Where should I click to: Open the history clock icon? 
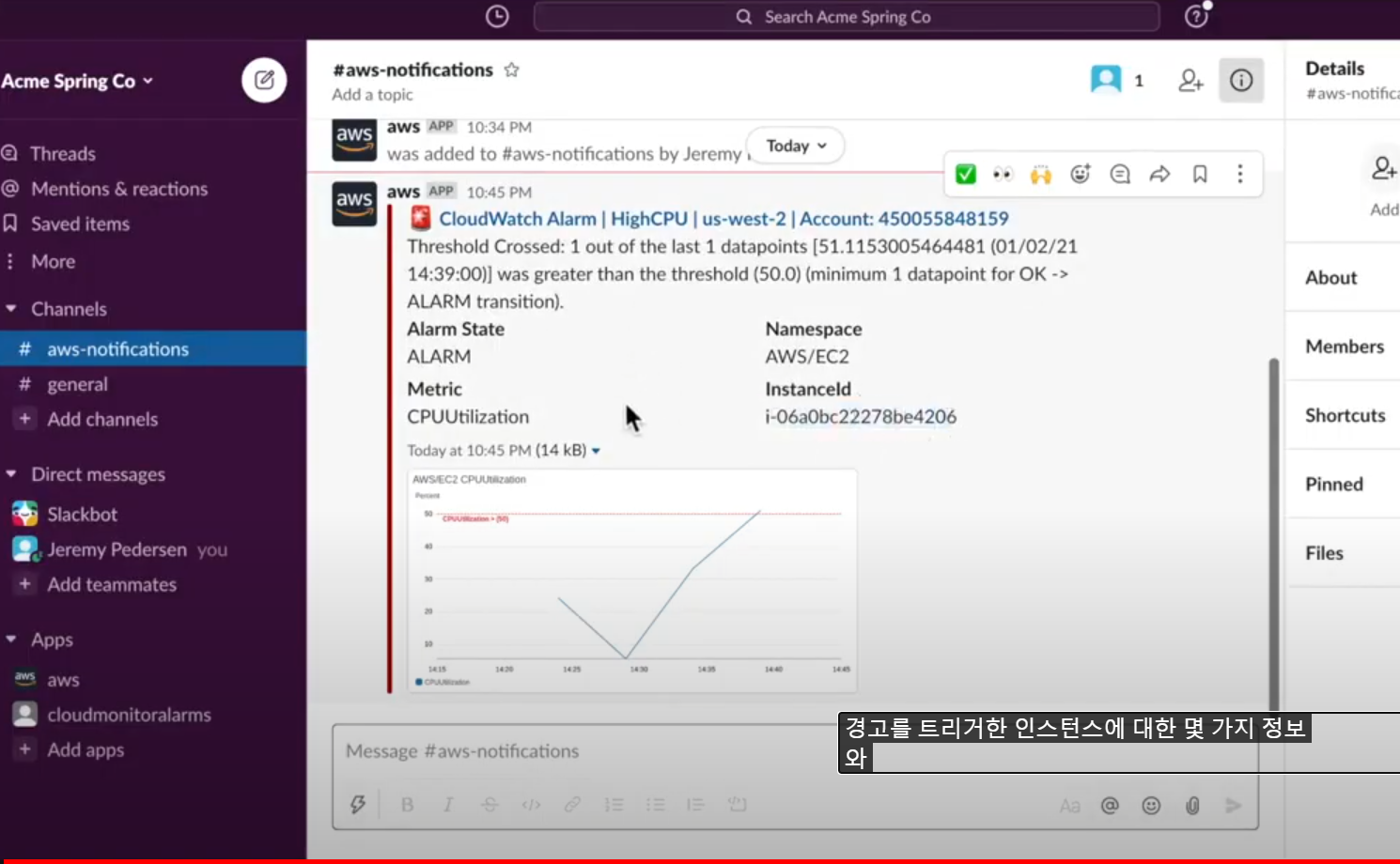pyautogui.click(x=497, y=16)
